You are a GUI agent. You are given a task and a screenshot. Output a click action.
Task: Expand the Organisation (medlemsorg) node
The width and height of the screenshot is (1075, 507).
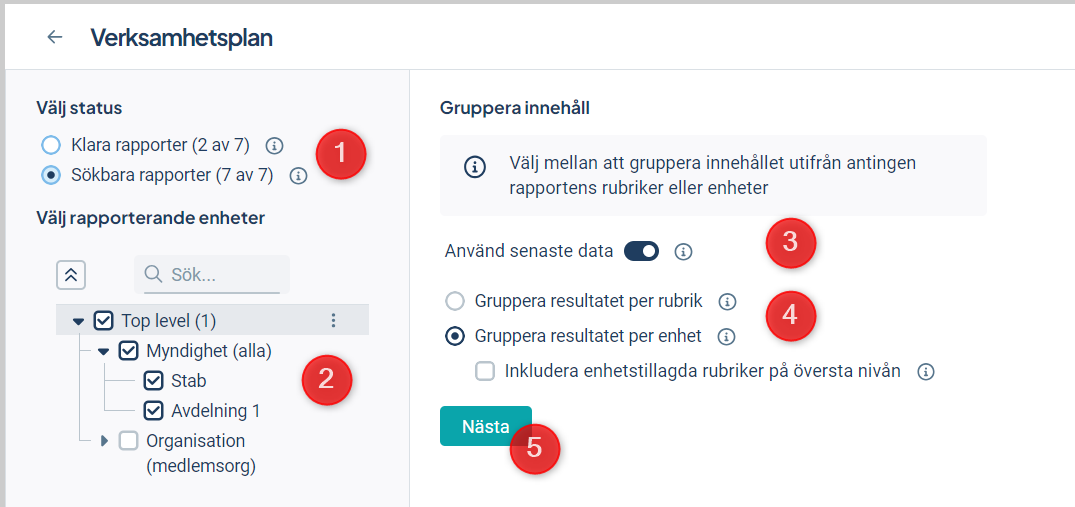tap(104, 441)
